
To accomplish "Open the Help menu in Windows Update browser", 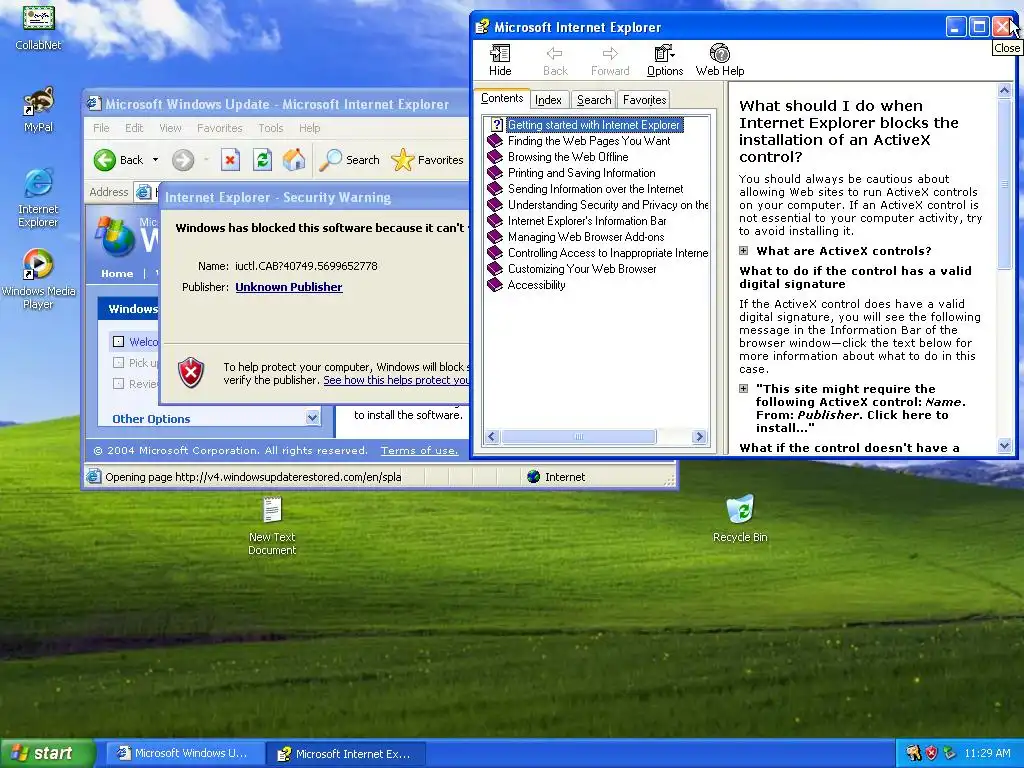I will coord(310,128).
